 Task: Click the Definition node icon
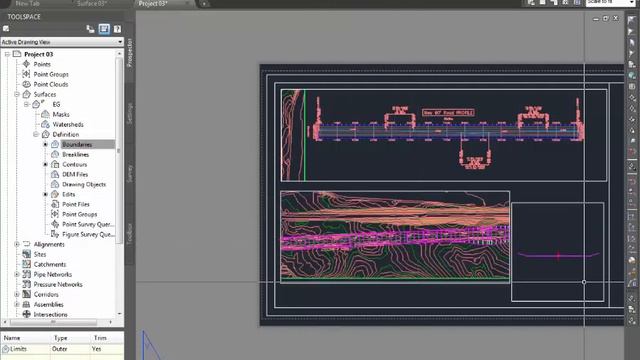46,134
